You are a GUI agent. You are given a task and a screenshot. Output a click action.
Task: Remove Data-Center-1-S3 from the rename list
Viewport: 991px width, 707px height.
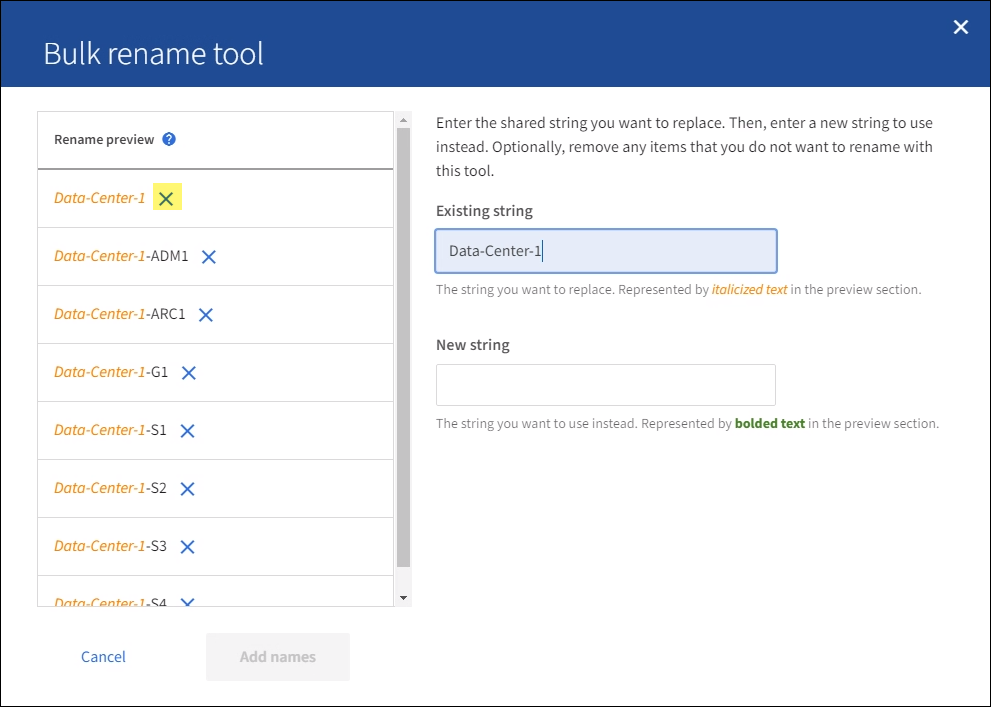click(187, 547)
